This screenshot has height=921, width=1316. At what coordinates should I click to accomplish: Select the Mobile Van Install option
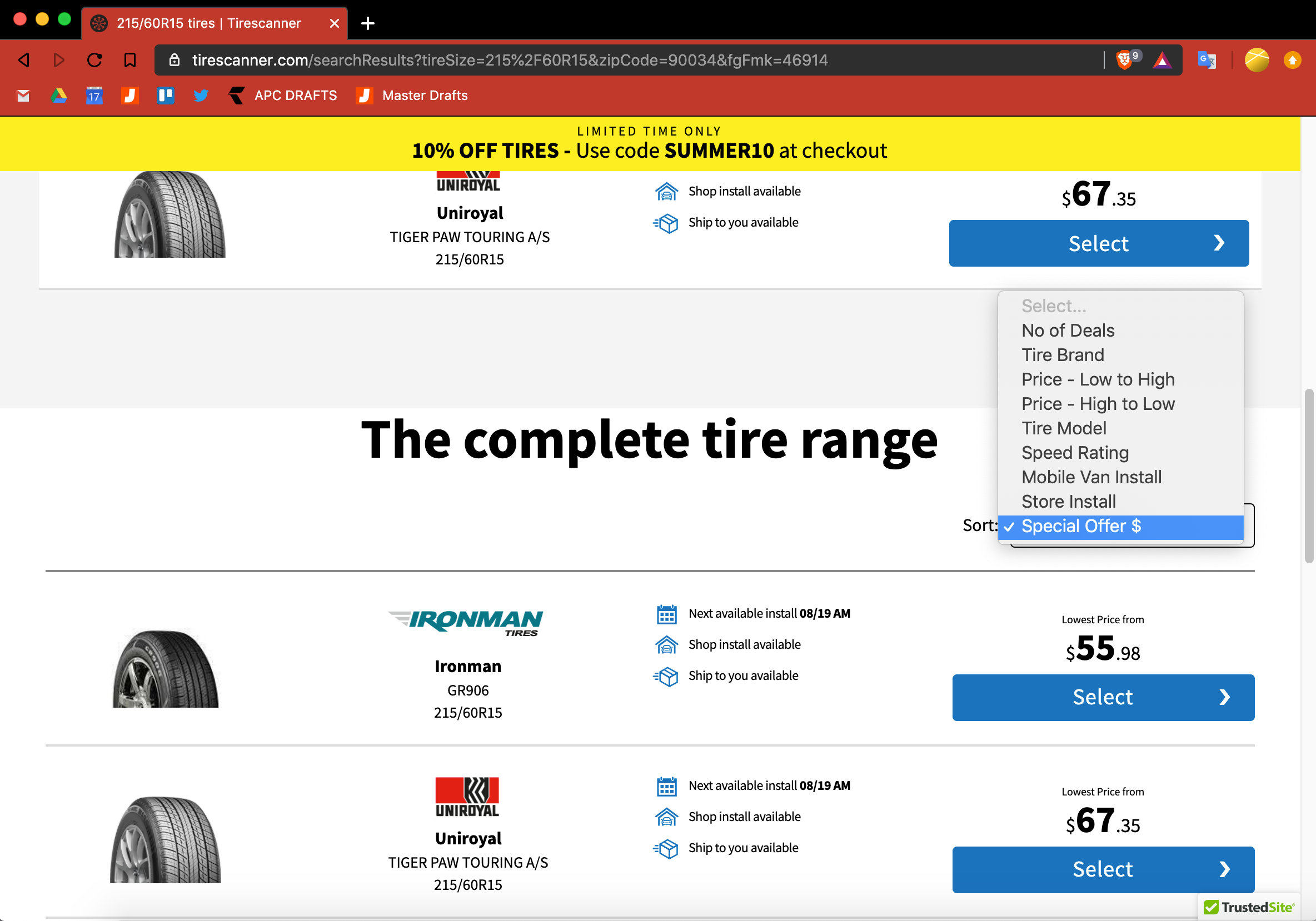1091,477
